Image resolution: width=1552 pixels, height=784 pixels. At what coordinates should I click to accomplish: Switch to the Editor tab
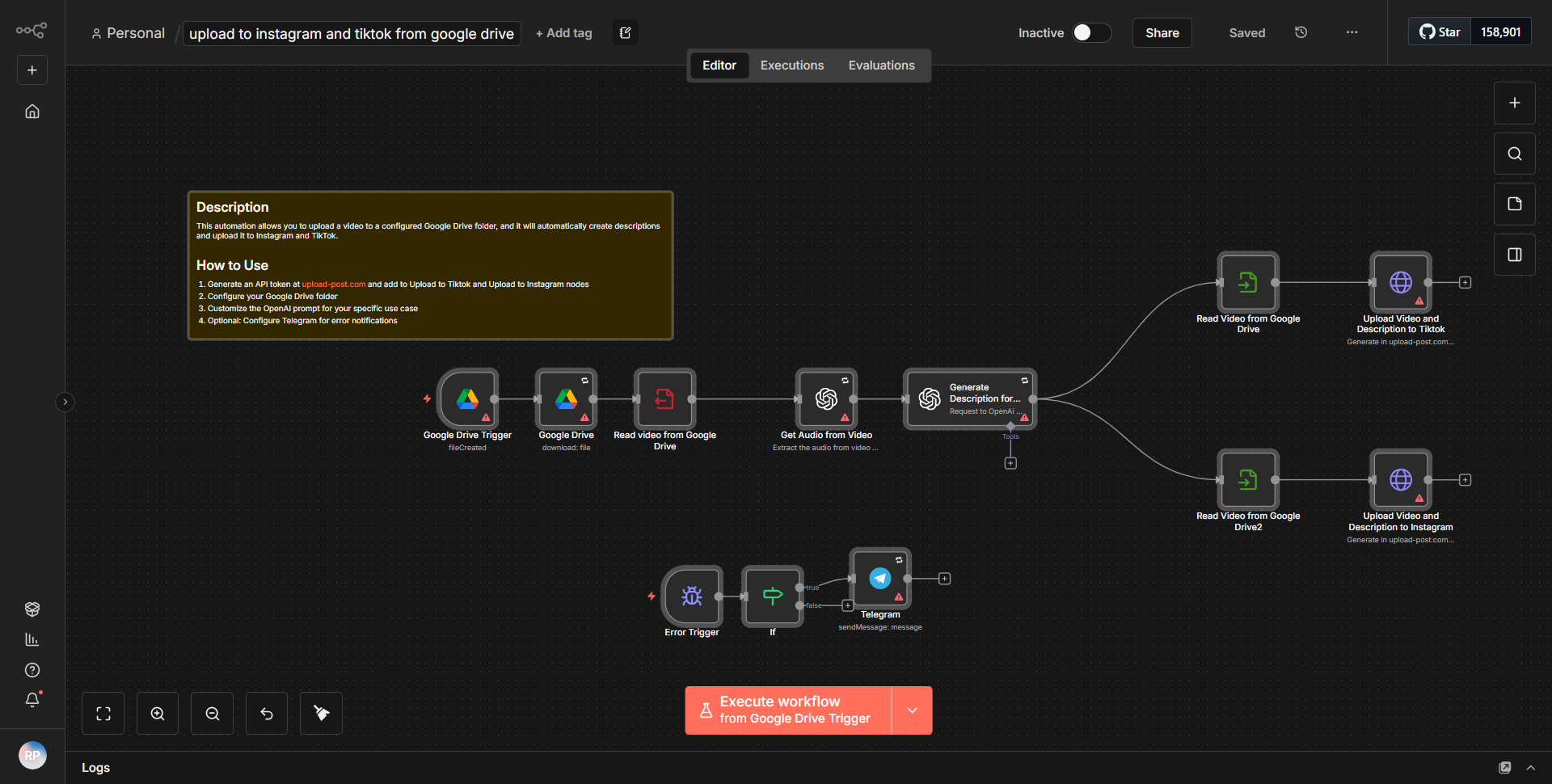click(x=719, y=65)
